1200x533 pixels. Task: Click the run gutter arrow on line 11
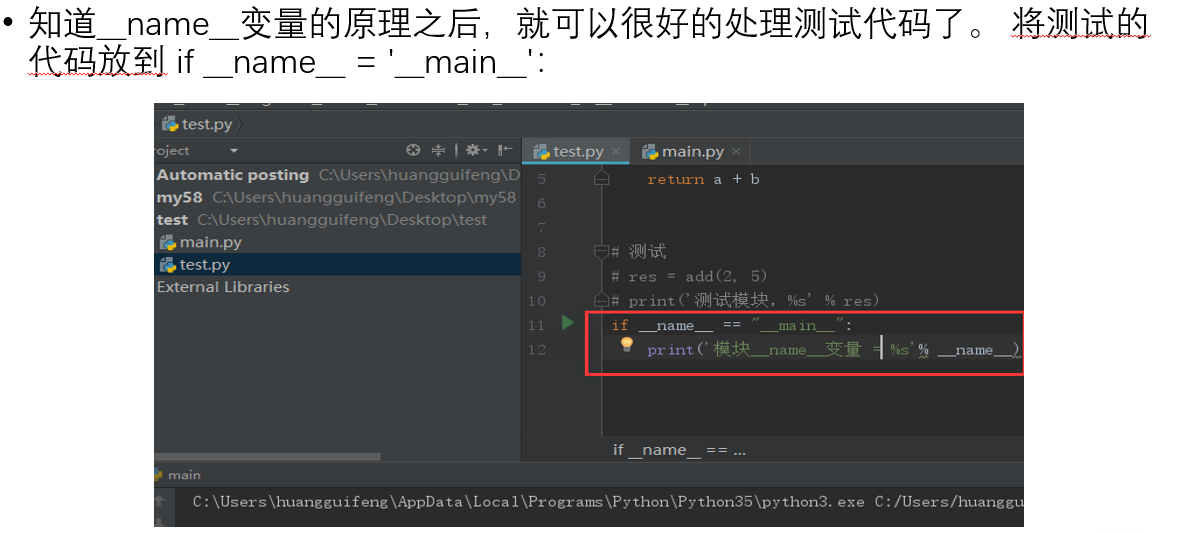tap(568, 323)
